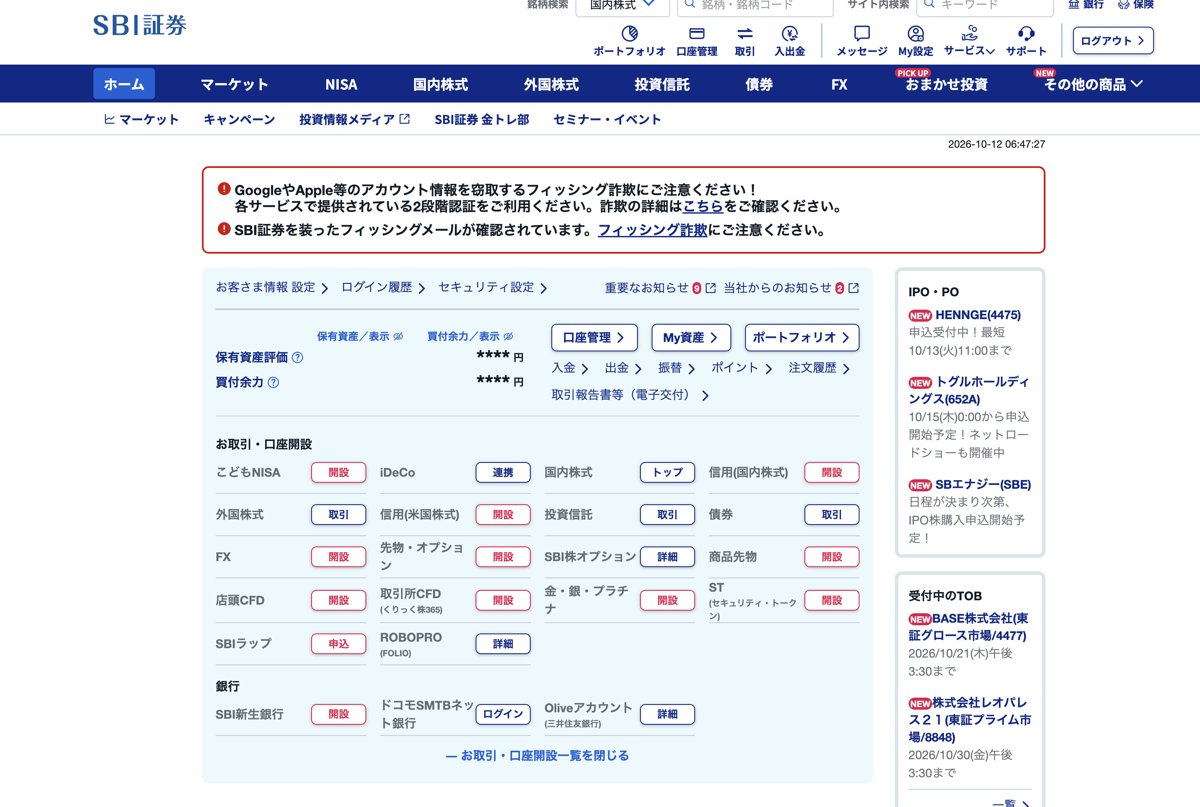Click the 保険 shield icon at top right
The image size is (1200, 807).
(1122, 4)
